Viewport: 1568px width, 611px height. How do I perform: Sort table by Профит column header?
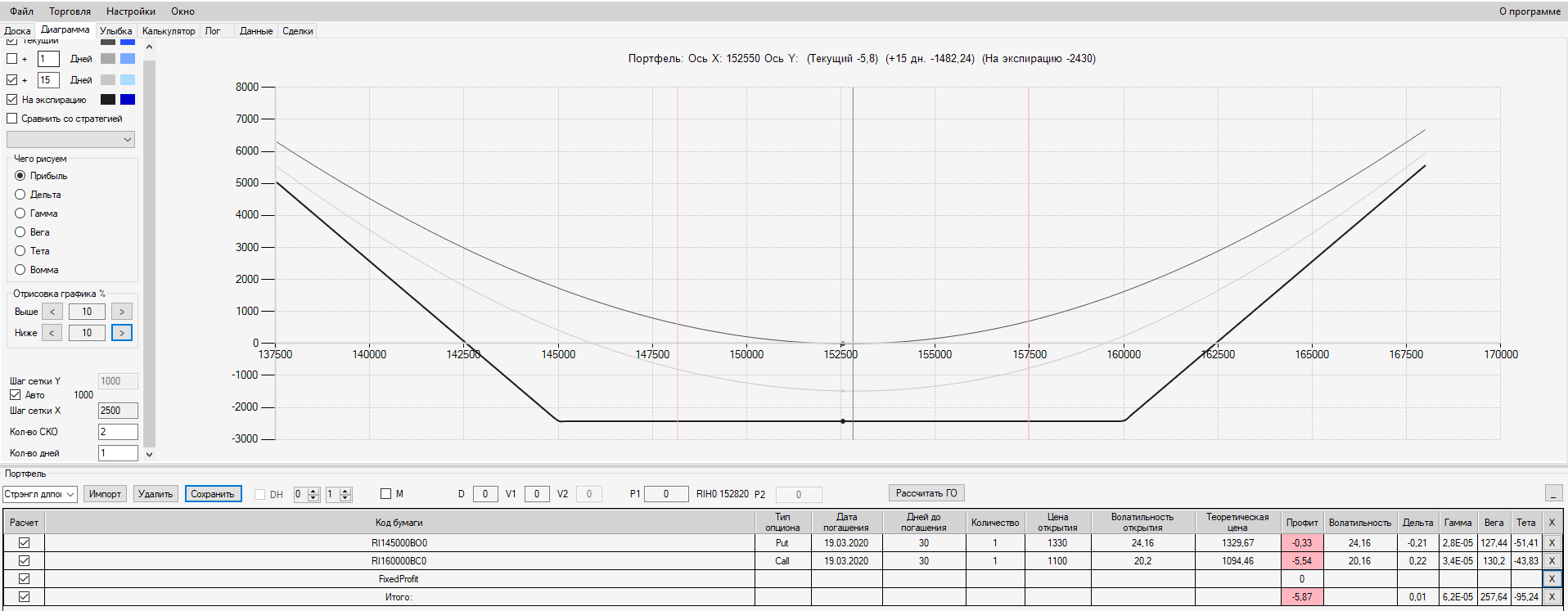coord(1302,522)
